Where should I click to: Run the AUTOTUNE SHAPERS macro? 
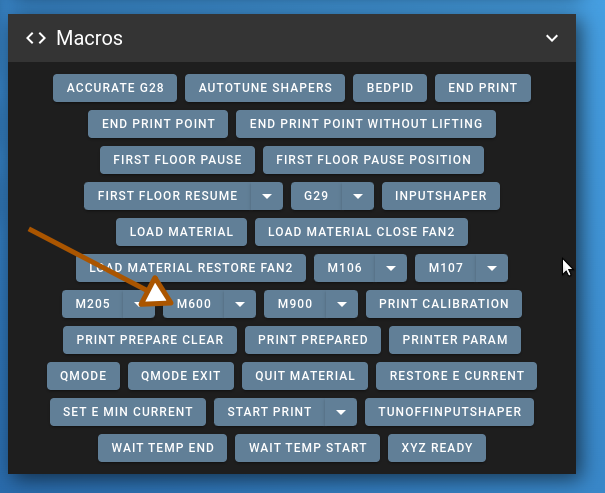pyautogui.click(x=265, y=88)
